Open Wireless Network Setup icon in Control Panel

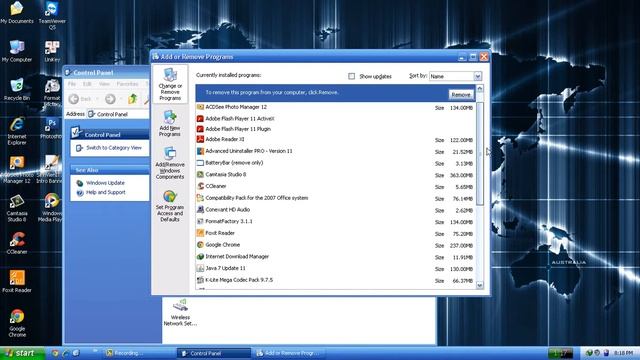pyautogui.click(x=180, y=312)
